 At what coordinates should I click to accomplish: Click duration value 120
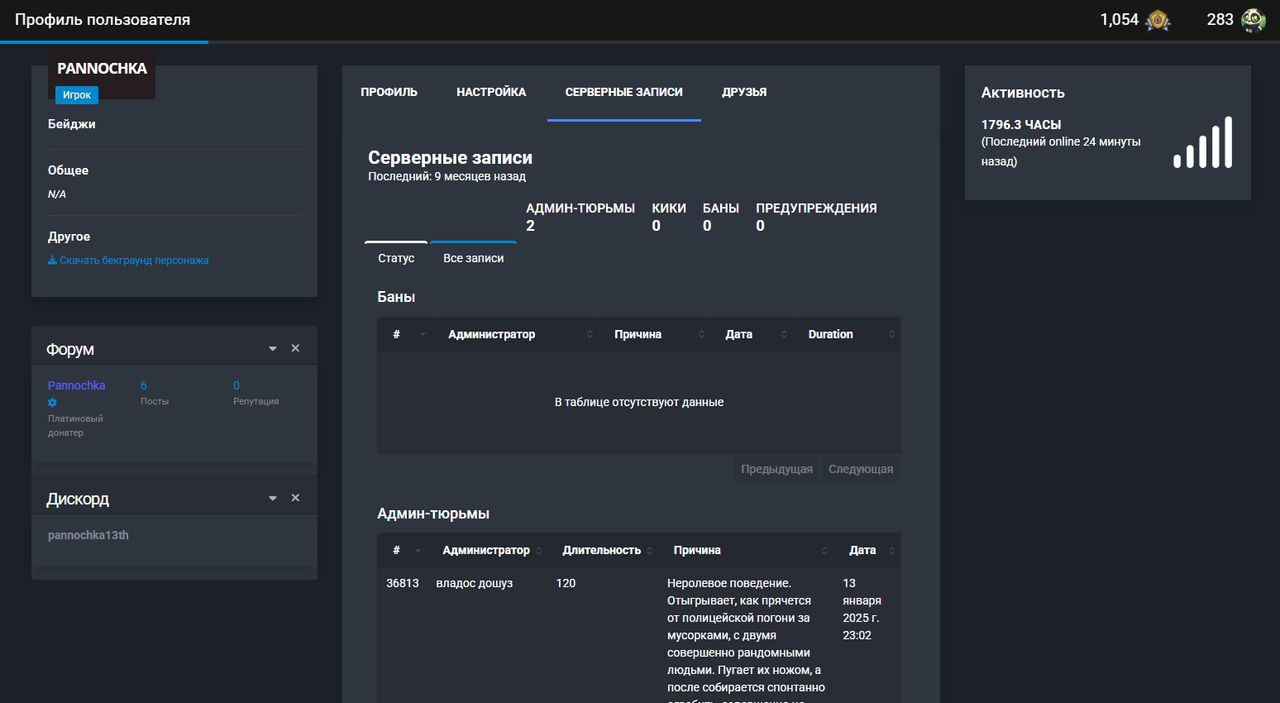pyautogui.click(x=566, y=583)
